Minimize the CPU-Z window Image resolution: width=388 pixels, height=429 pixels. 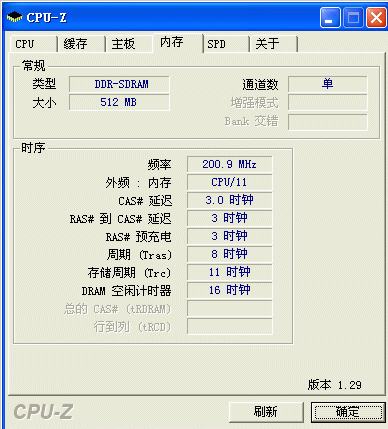(x=330, y=18)
